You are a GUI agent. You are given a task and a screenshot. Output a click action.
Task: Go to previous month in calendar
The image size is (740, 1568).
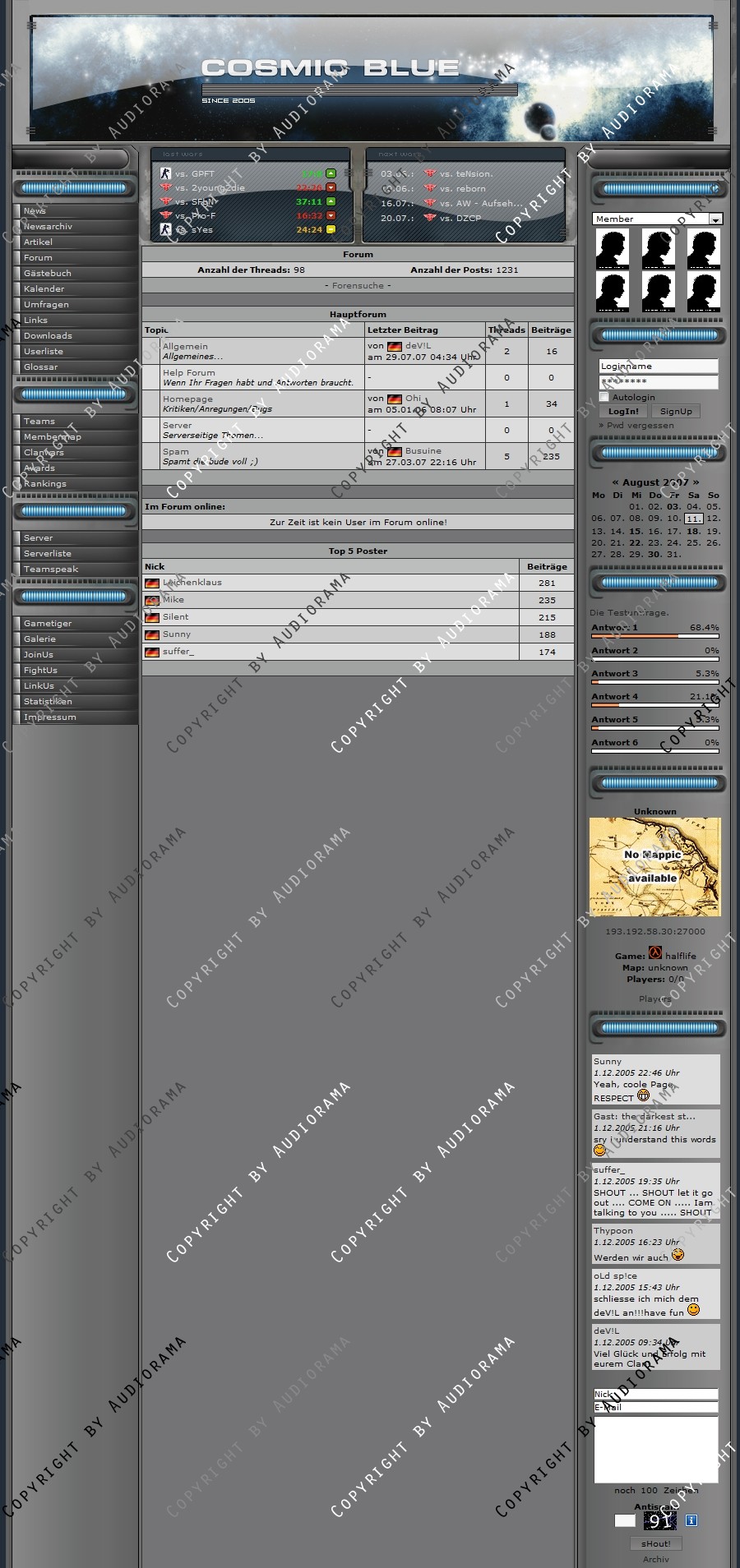coord(615,482)
